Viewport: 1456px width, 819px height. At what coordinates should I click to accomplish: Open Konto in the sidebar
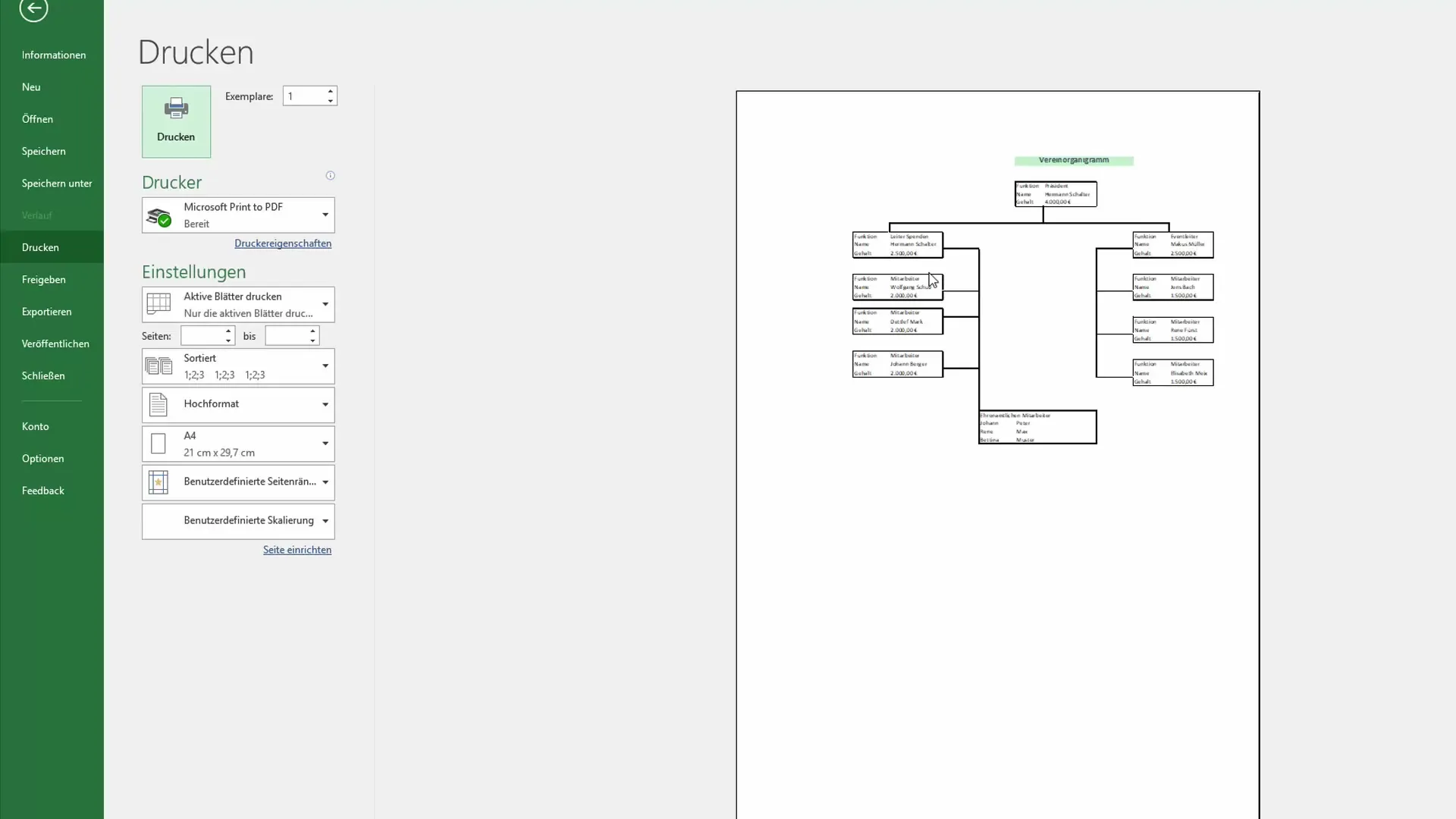52,426
